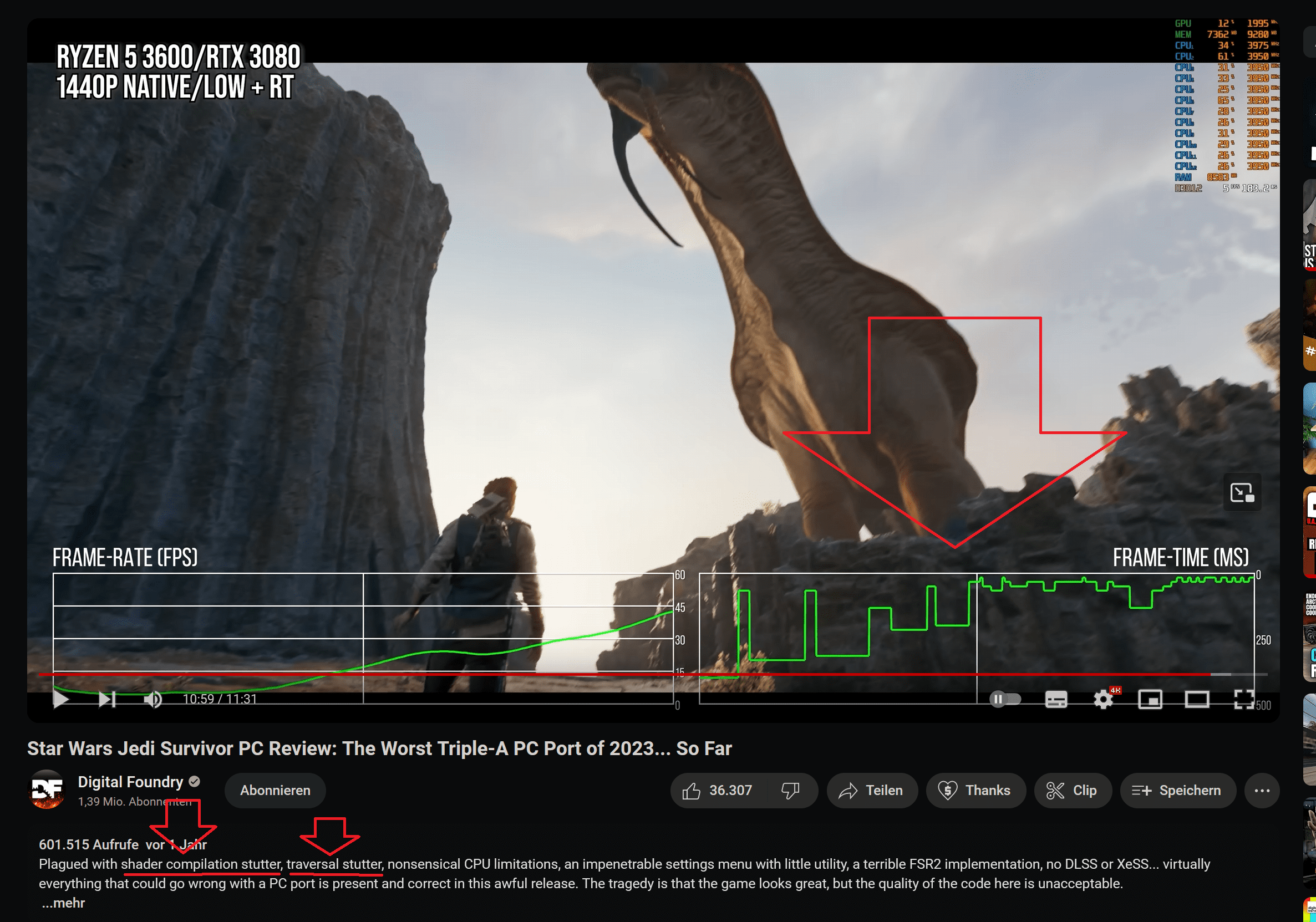Save the video with Speichern

click(1177, 790)
